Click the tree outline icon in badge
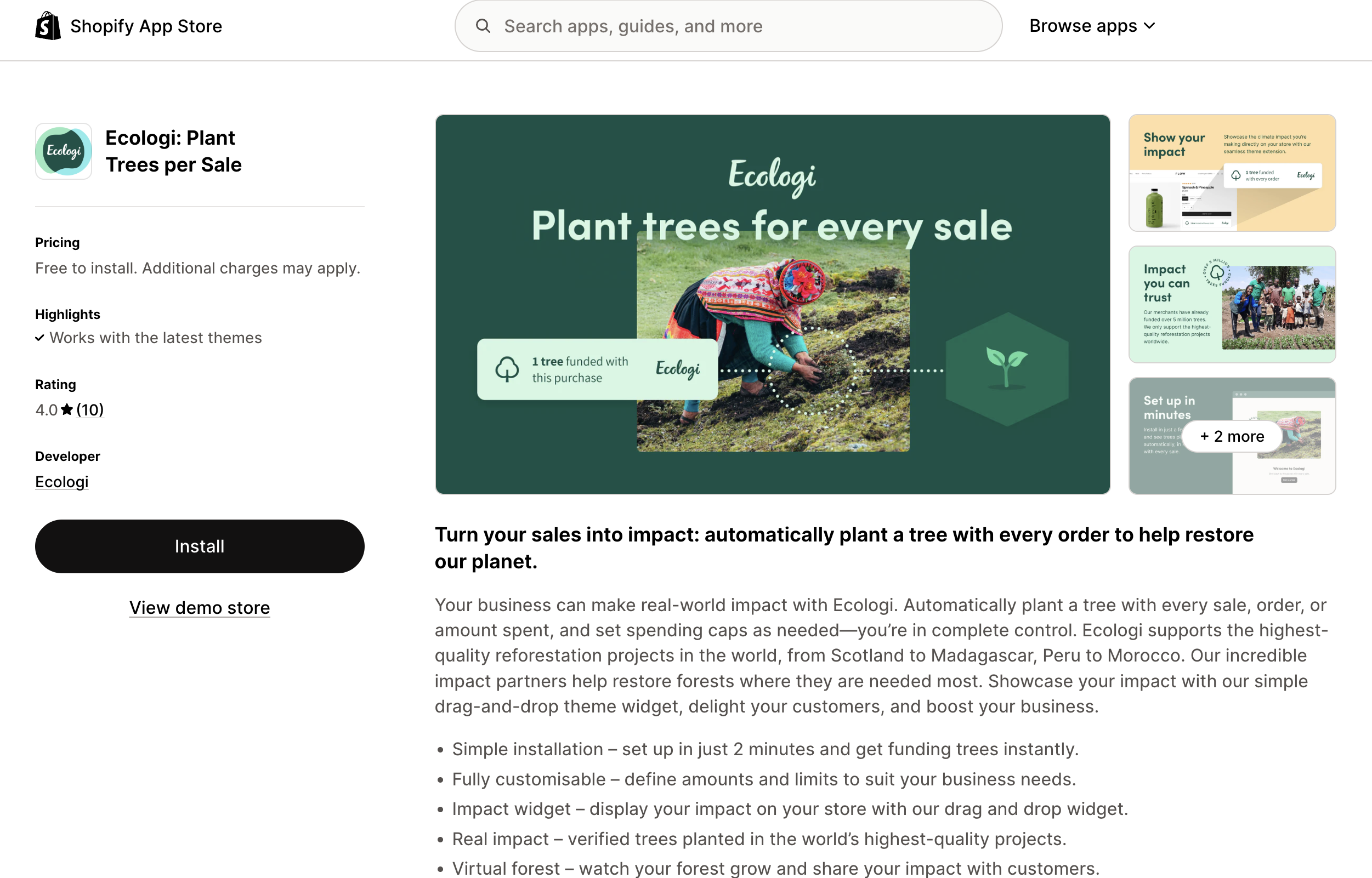The width and height of the screenshot is (1372, 878). [507, 369]
